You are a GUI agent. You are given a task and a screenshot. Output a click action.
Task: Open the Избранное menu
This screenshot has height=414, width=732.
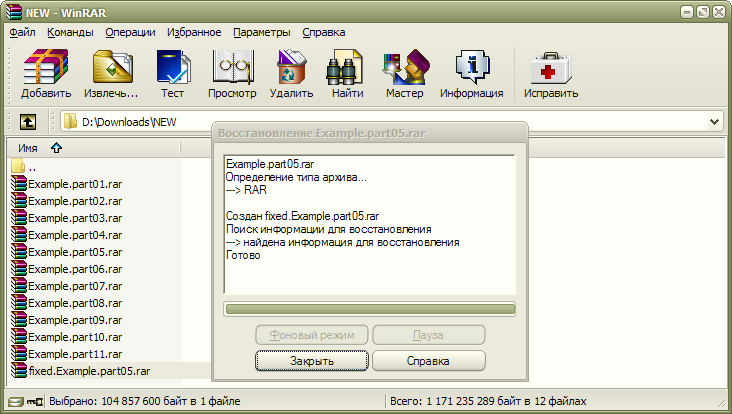194,32
